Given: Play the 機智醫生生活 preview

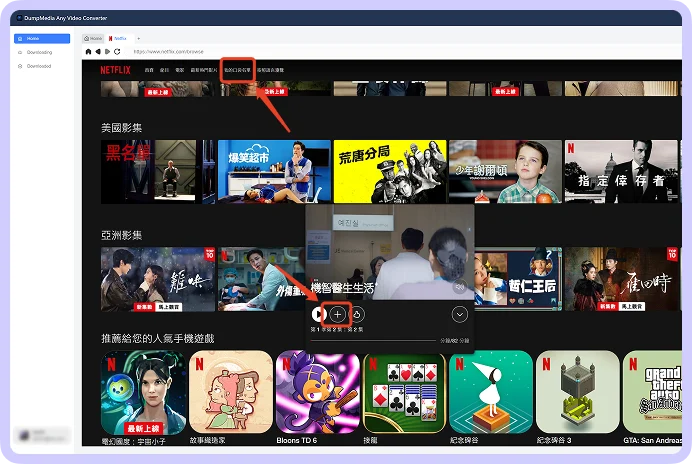Looking at the screenshot, I should 319,314.
